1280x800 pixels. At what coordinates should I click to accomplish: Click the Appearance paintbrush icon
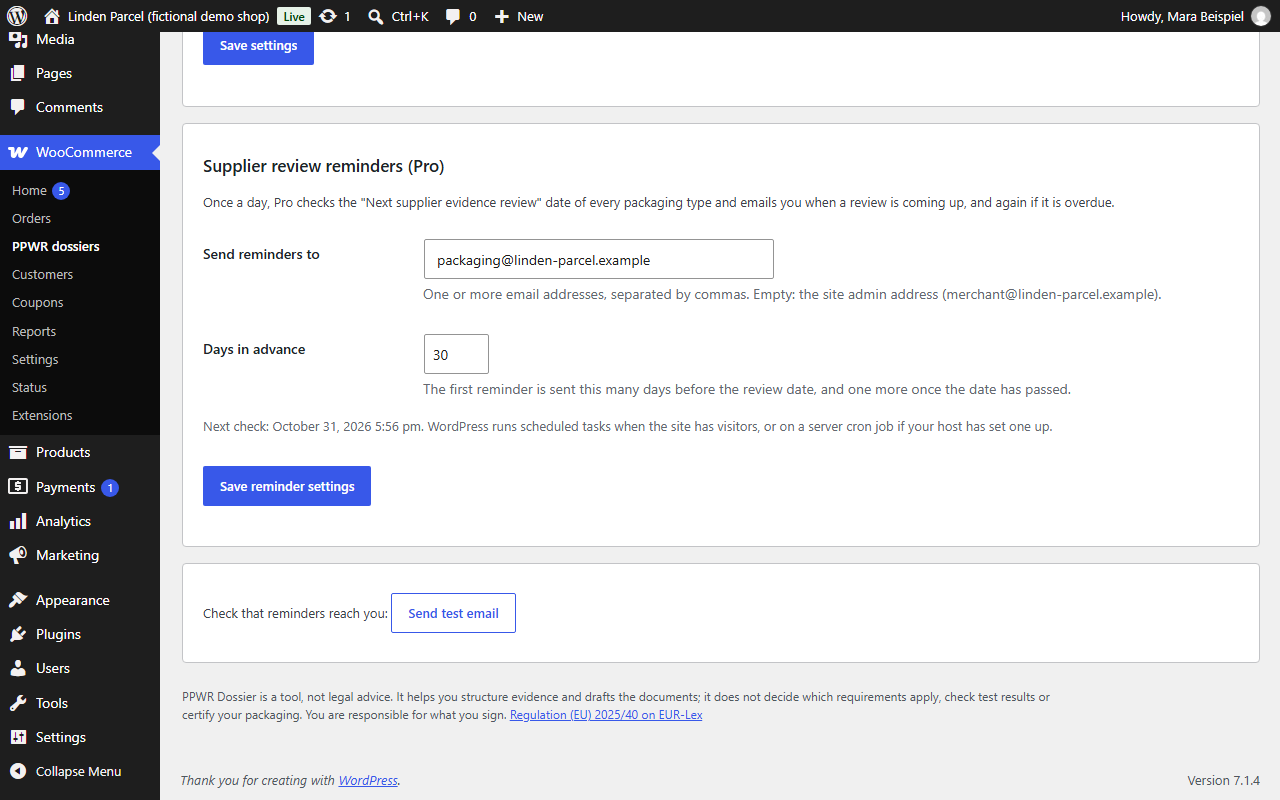(x=18, y=600)
